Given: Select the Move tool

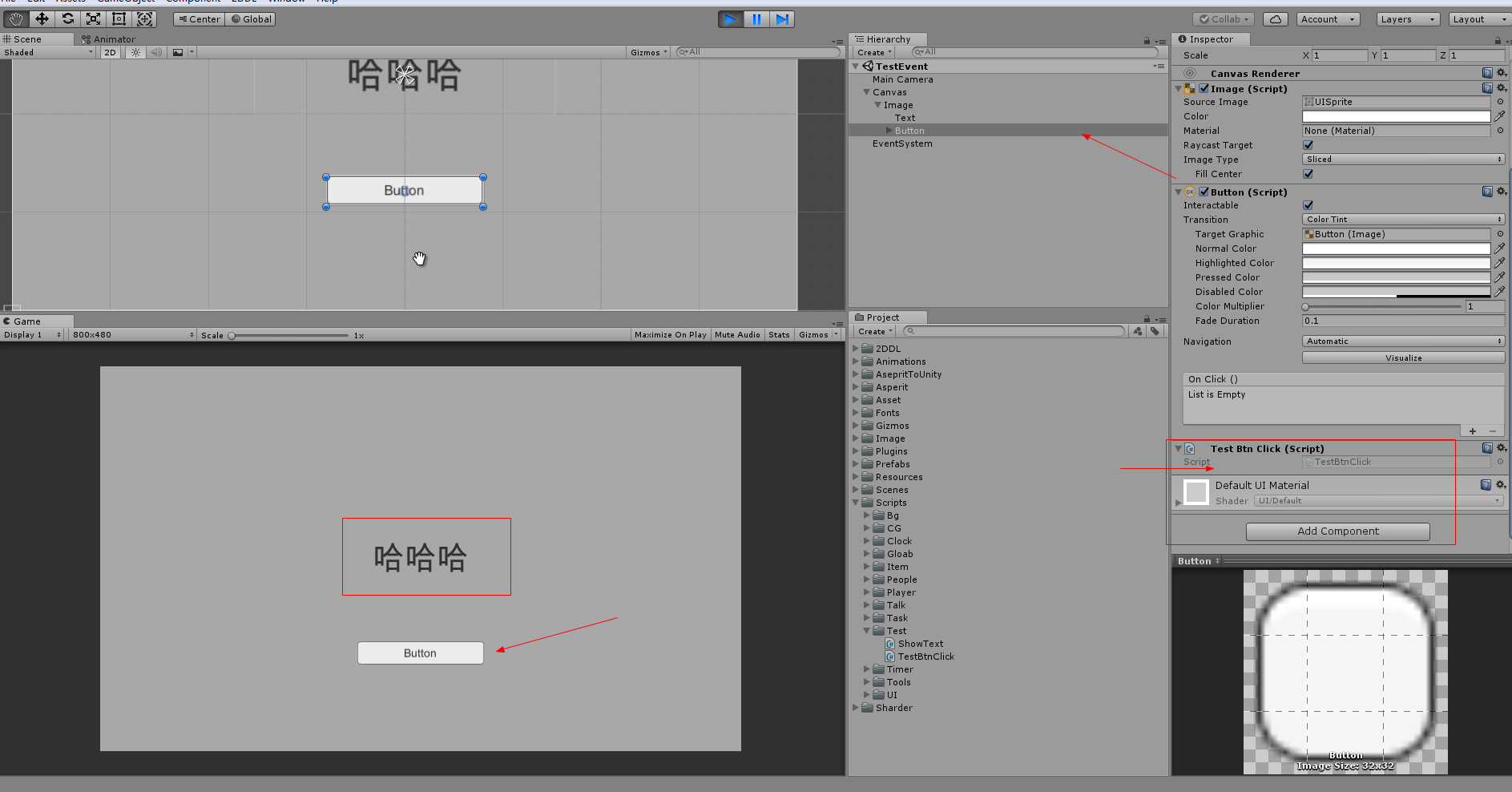Looking at the screenshot, I should [x=42, y=18].
